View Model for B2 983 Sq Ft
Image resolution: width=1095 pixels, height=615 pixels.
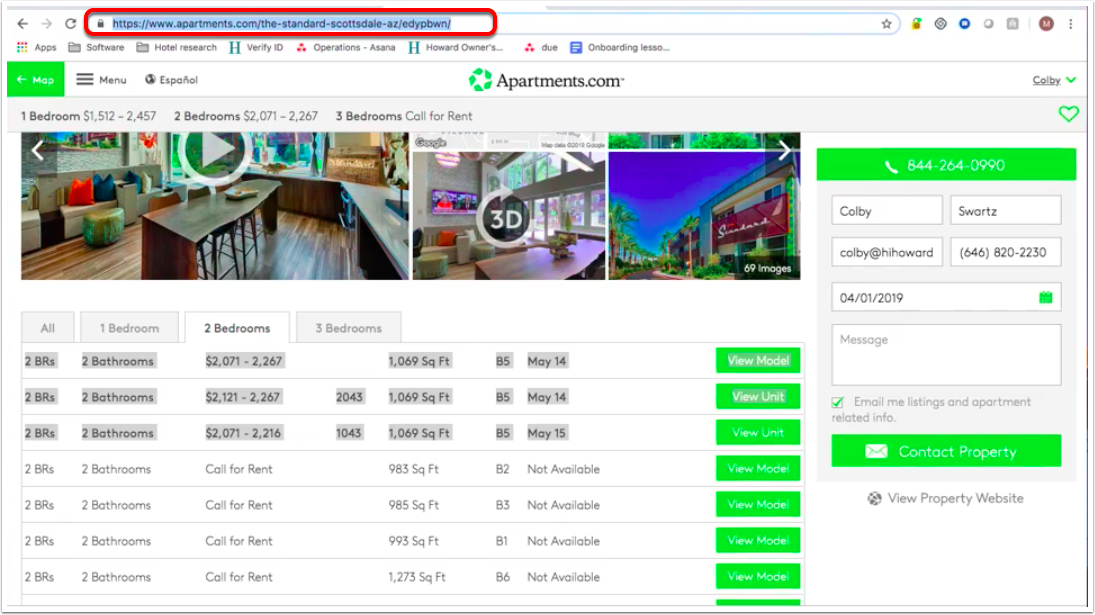(758, 469)
